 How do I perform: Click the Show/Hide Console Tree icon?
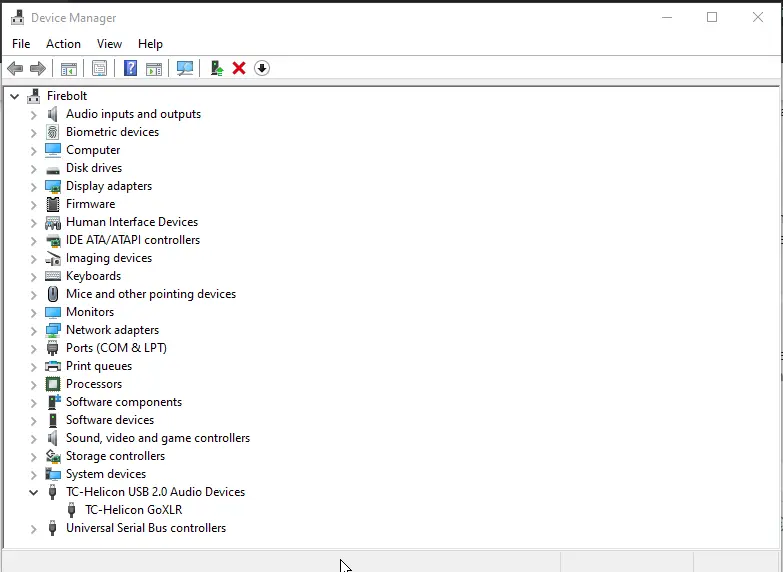[x=69, y=68]
